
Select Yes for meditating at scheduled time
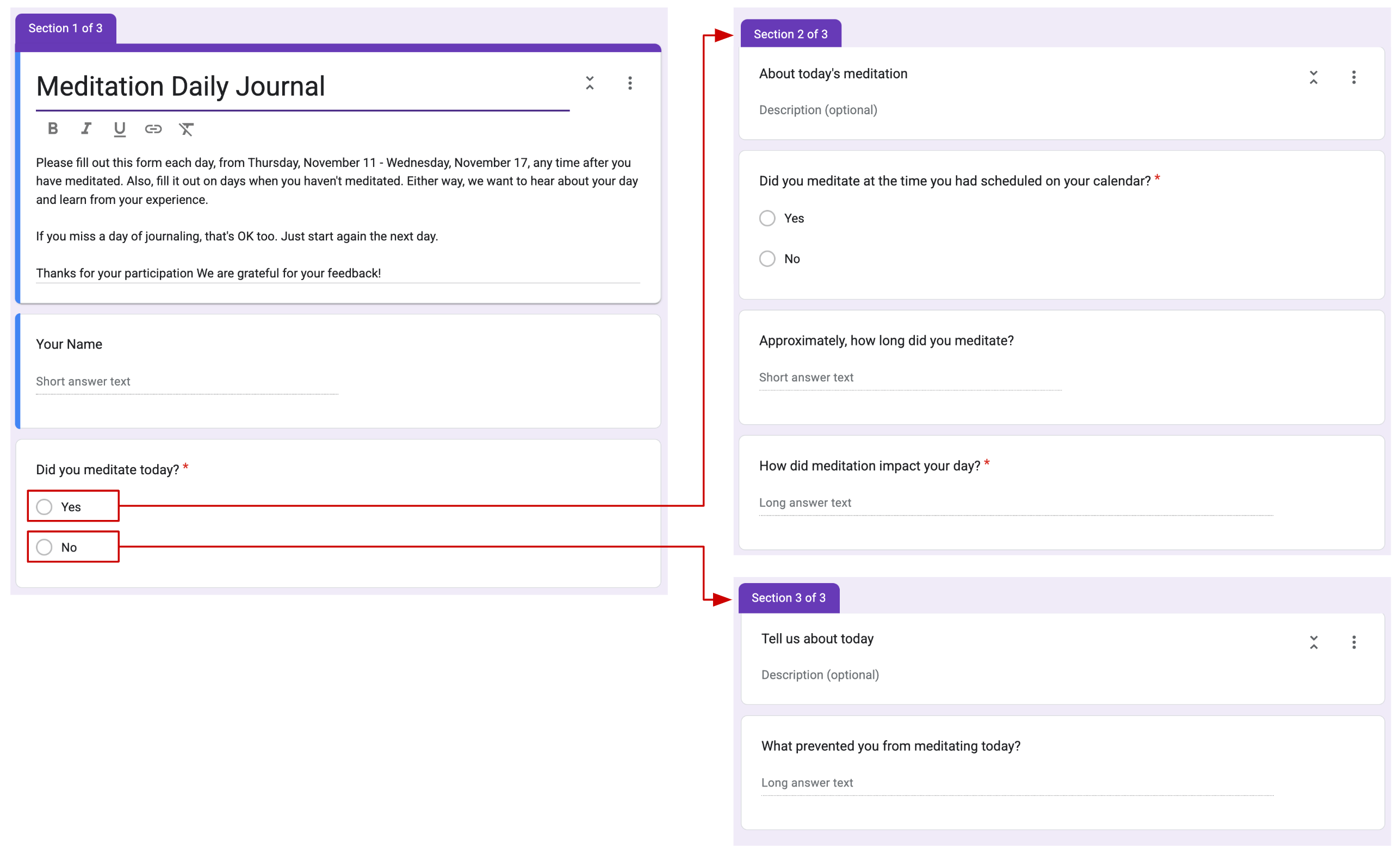coord(767,218)
